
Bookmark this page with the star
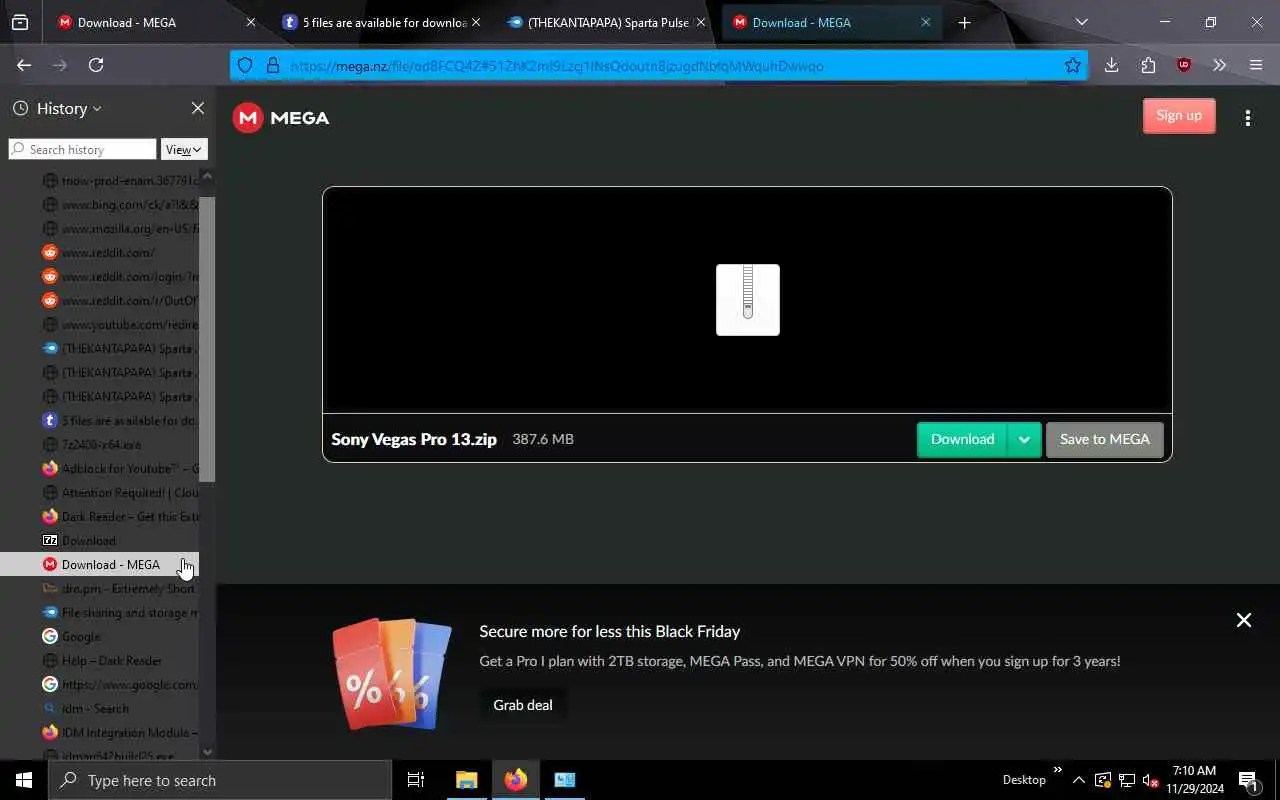coord(1073,65)
